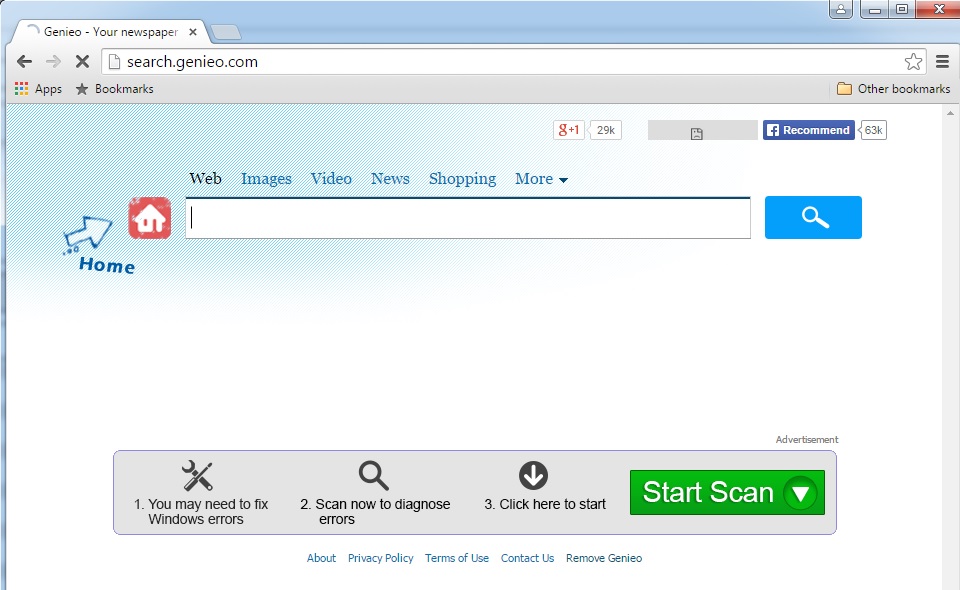
Task: Click the 63k Facebook recommend count
Action: click(x=873, y=130)
